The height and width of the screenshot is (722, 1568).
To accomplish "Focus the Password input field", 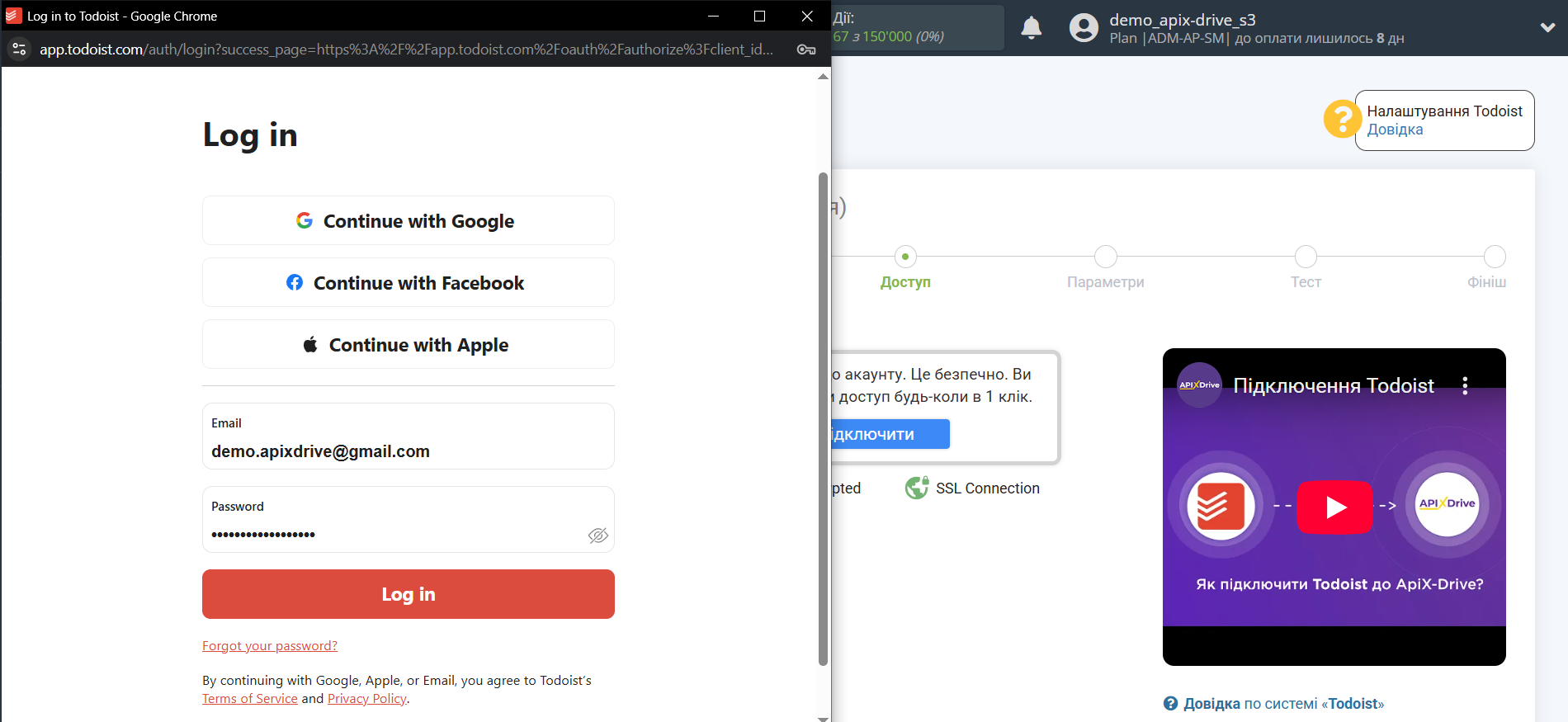I will pos(409,520).
